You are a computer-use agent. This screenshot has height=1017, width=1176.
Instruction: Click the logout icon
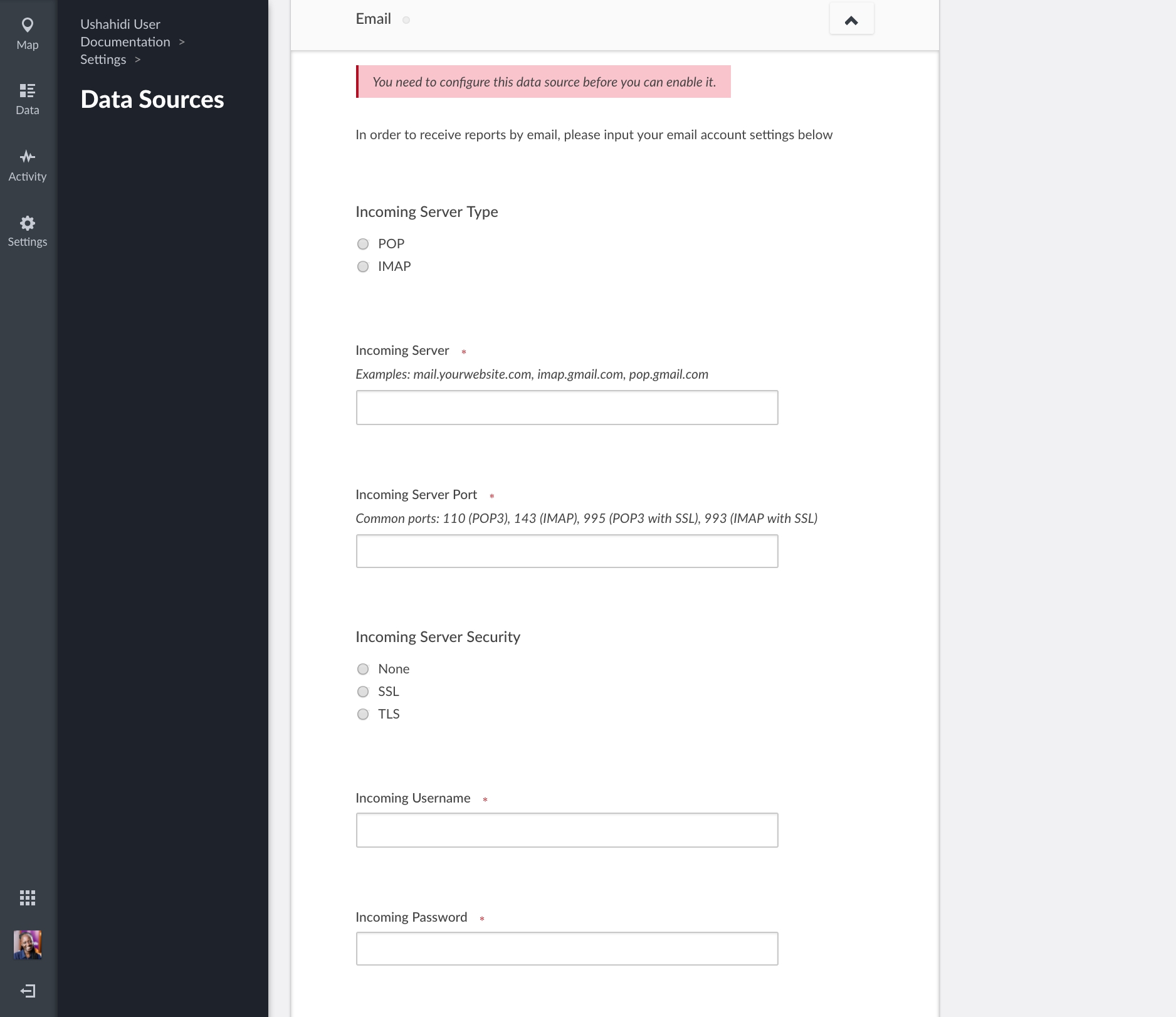(28, 991)
